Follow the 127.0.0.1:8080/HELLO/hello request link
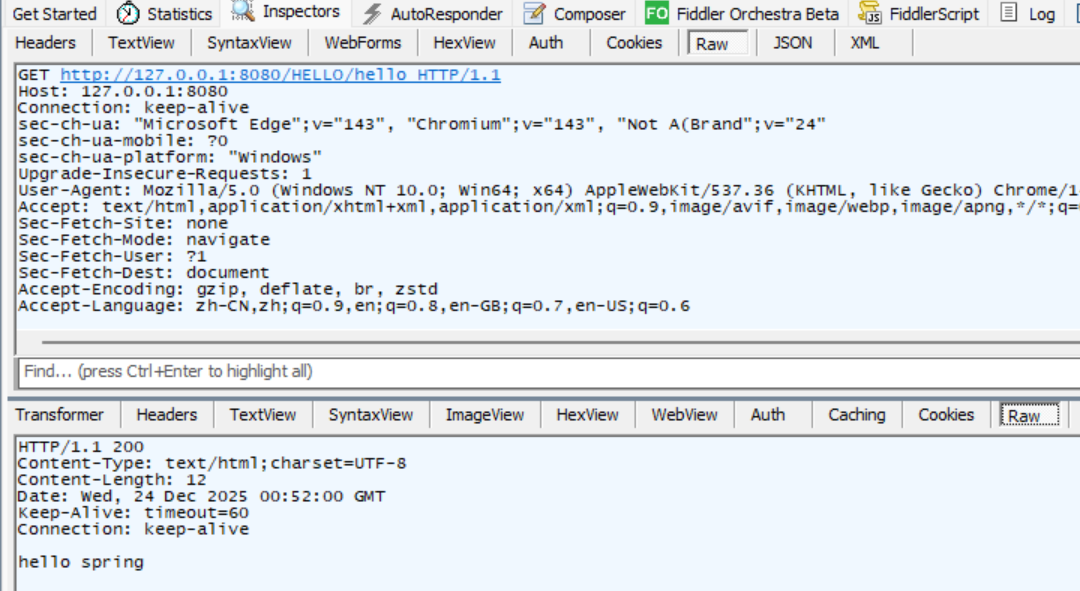1080x591 pixels. pyautogui.click(x=280, y=74)
